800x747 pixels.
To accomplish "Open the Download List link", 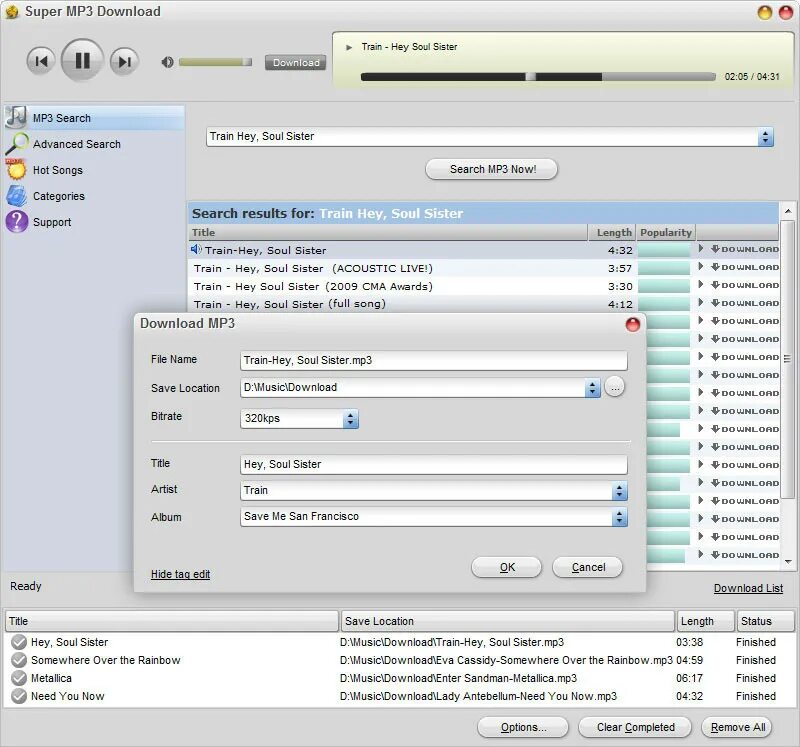I will pyautogui.click(x=748, y=588).
